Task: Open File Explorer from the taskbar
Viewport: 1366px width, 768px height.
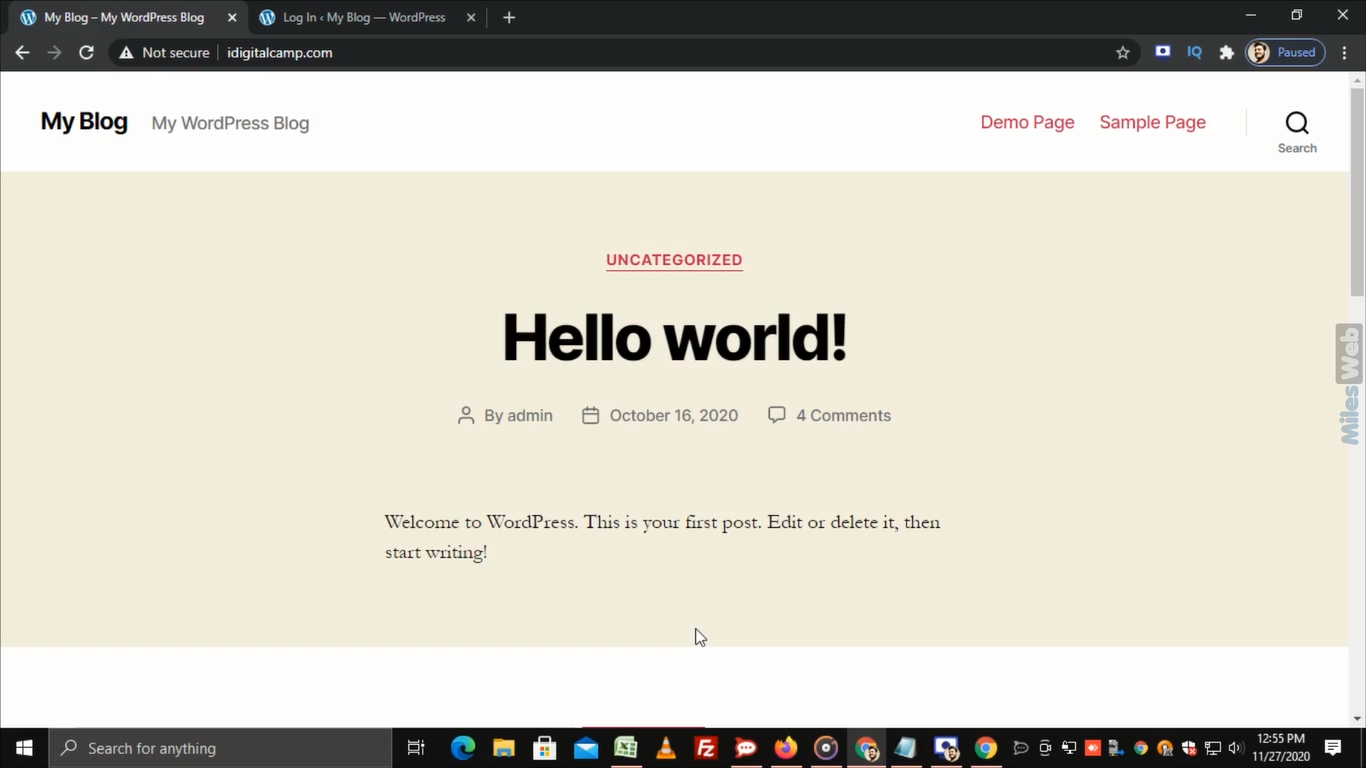Action: [x=503, y=748]
